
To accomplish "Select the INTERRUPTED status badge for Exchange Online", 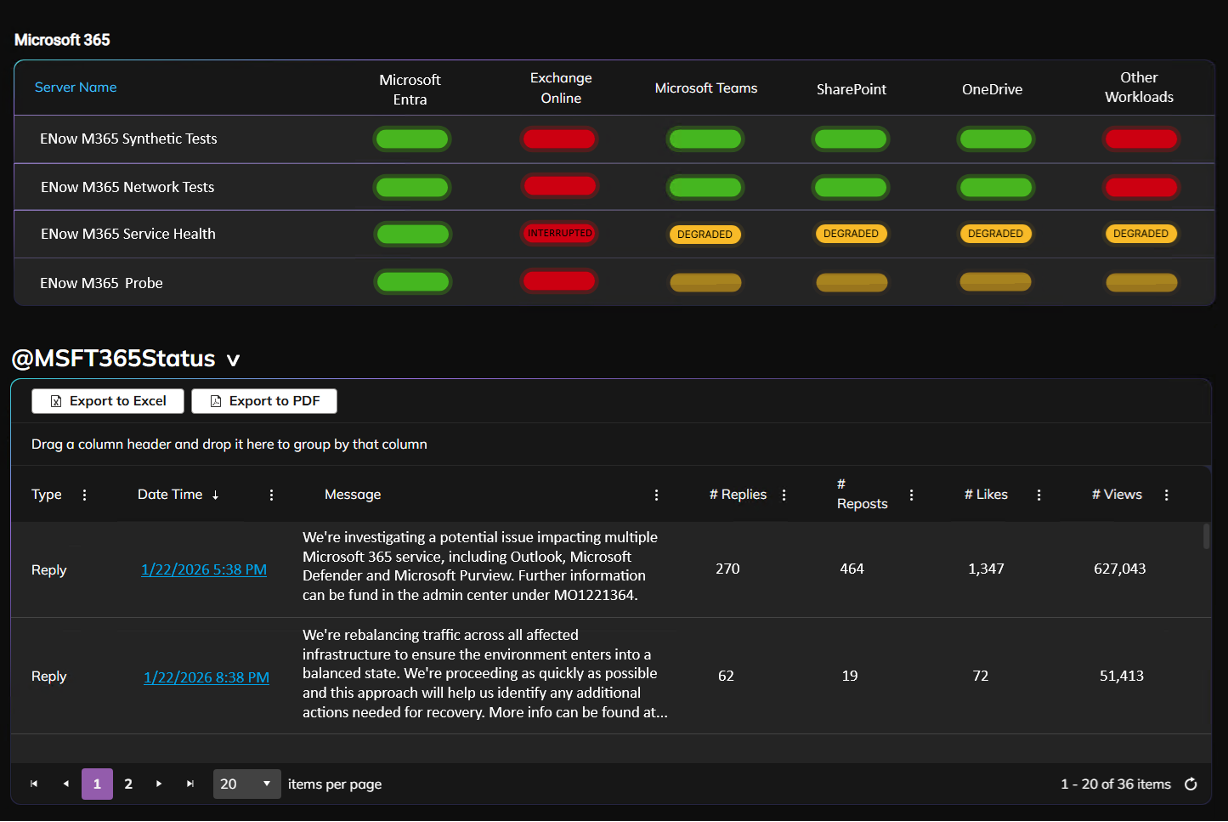I will point(559,233).
